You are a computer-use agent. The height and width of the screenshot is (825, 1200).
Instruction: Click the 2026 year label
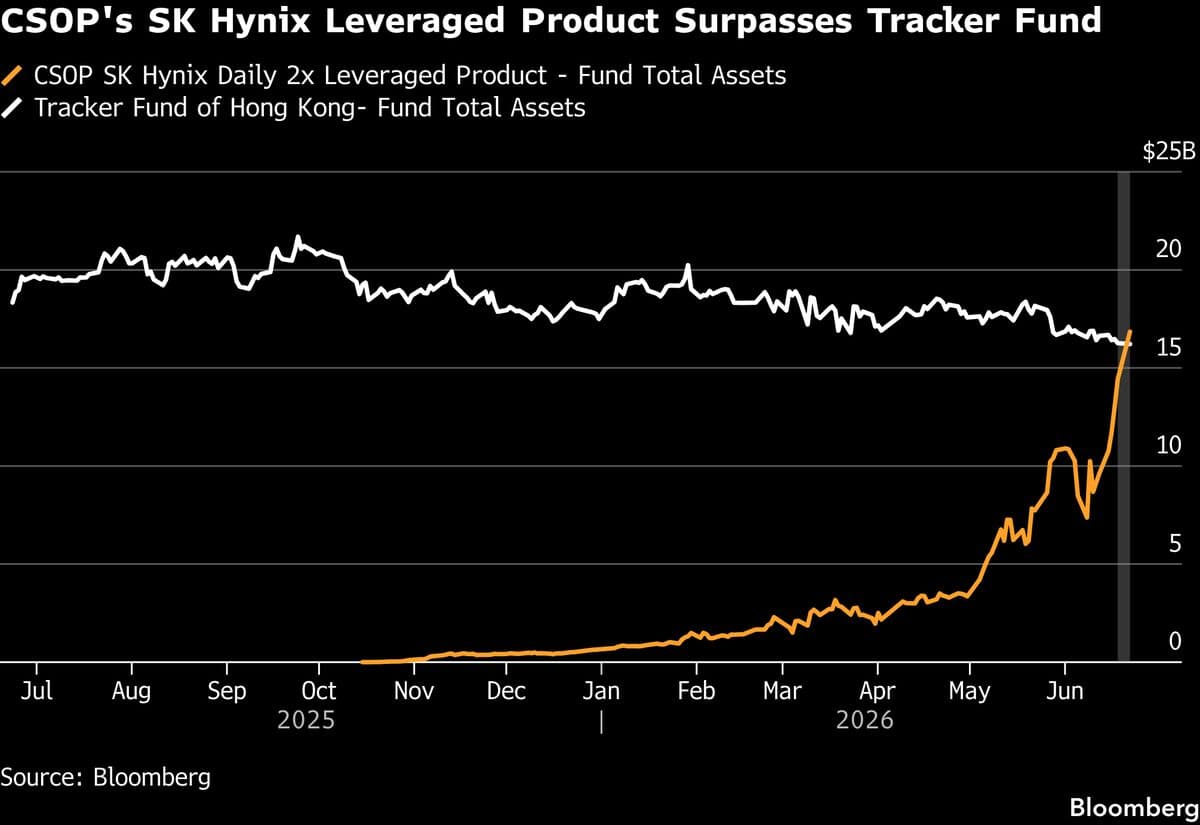coord(866,720)
